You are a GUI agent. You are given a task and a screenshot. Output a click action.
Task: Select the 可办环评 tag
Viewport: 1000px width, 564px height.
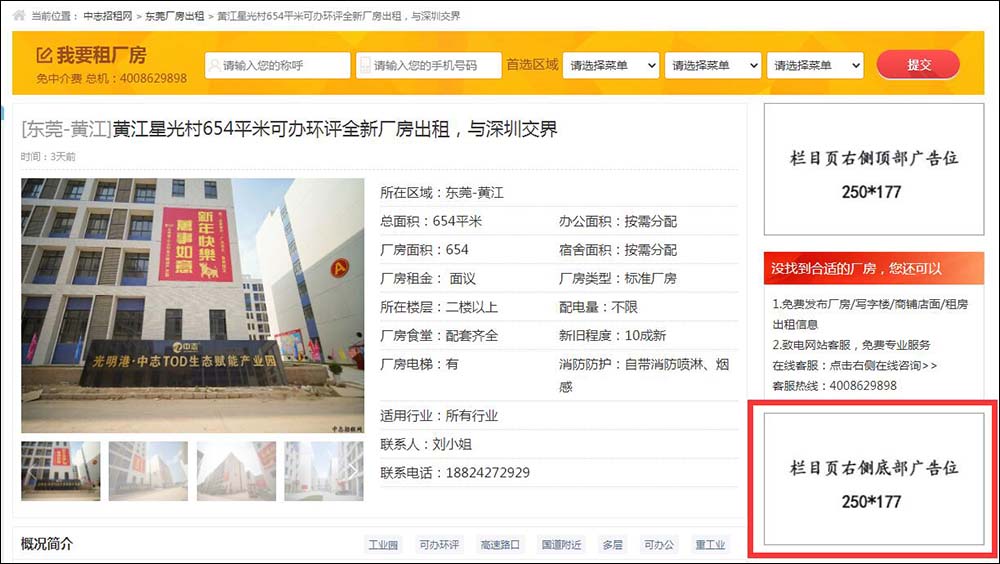coord(439,544)
